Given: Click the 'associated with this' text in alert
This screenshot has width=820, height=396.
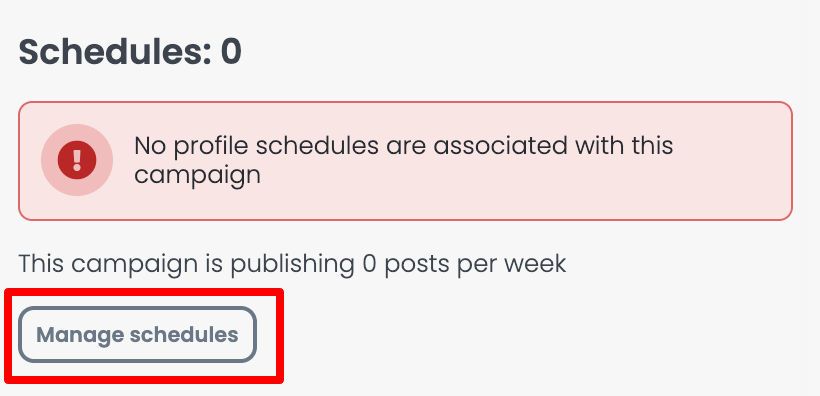Looking at the screenshot, I should [553, 145].
